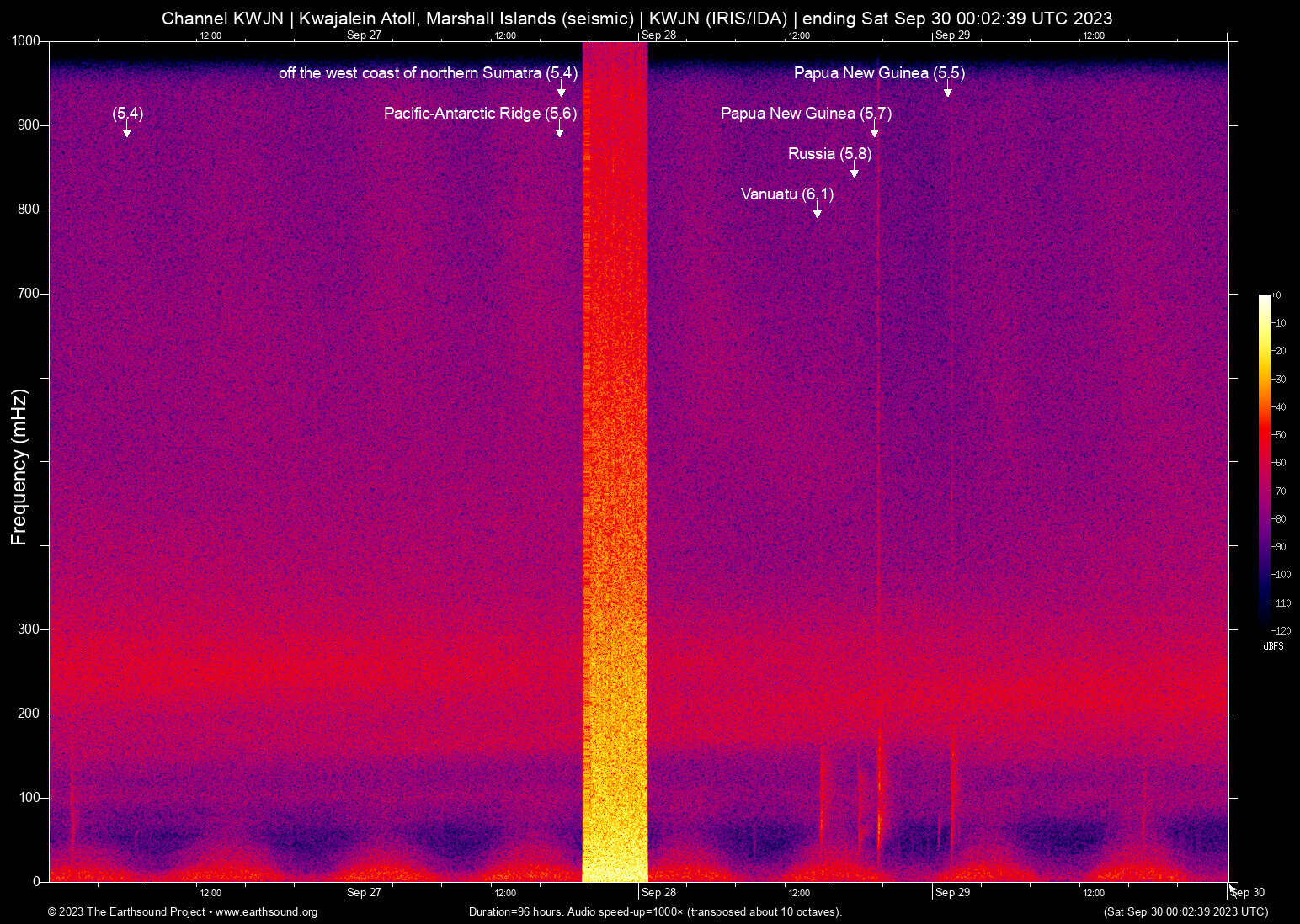Click the Sep 29 label on bottom axis
The width and height of the screenshot is (1300, 924).
pyautogui.click(x=952, y=893)
